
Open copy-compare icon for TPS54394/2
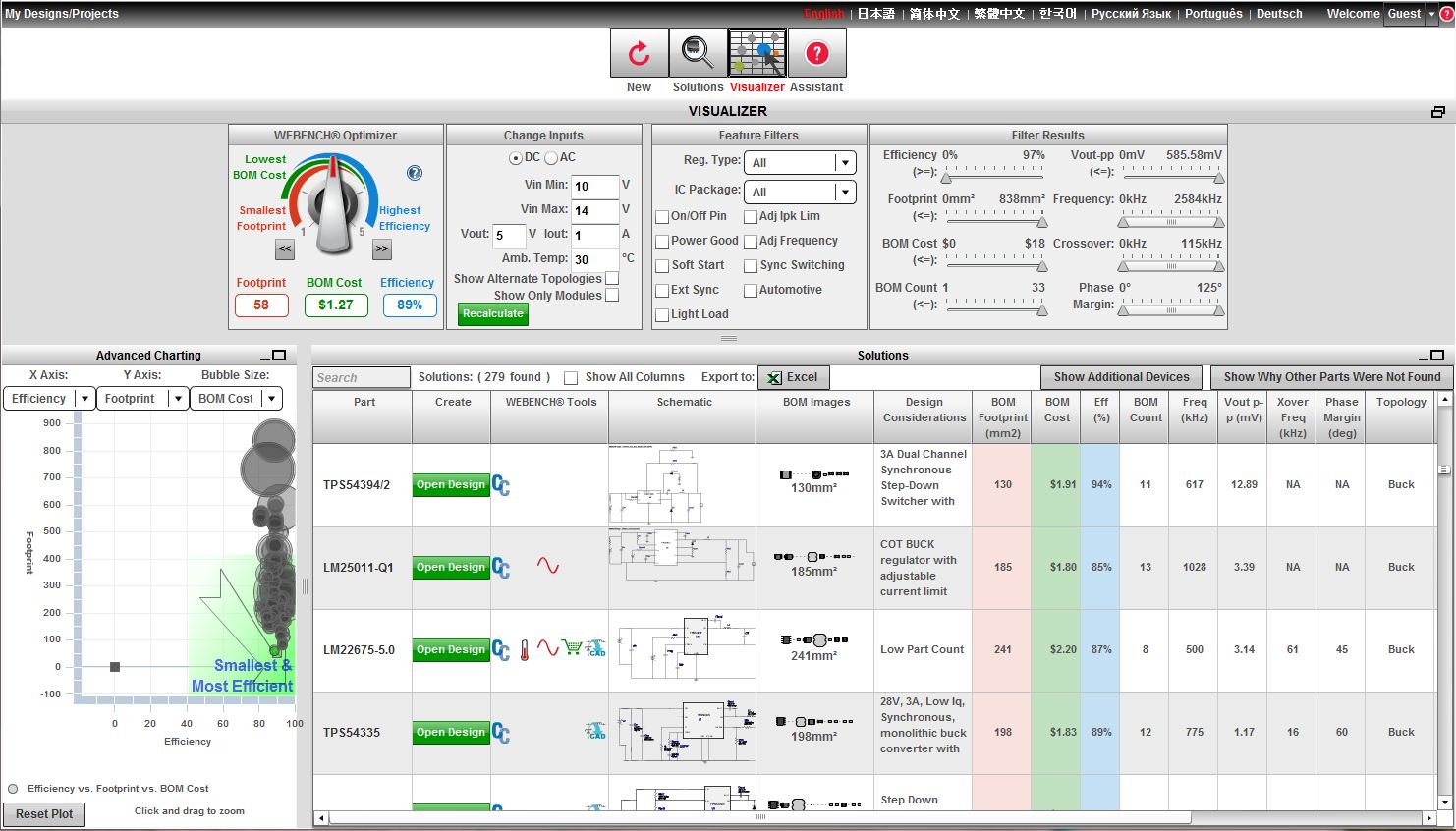coord(501,485)
